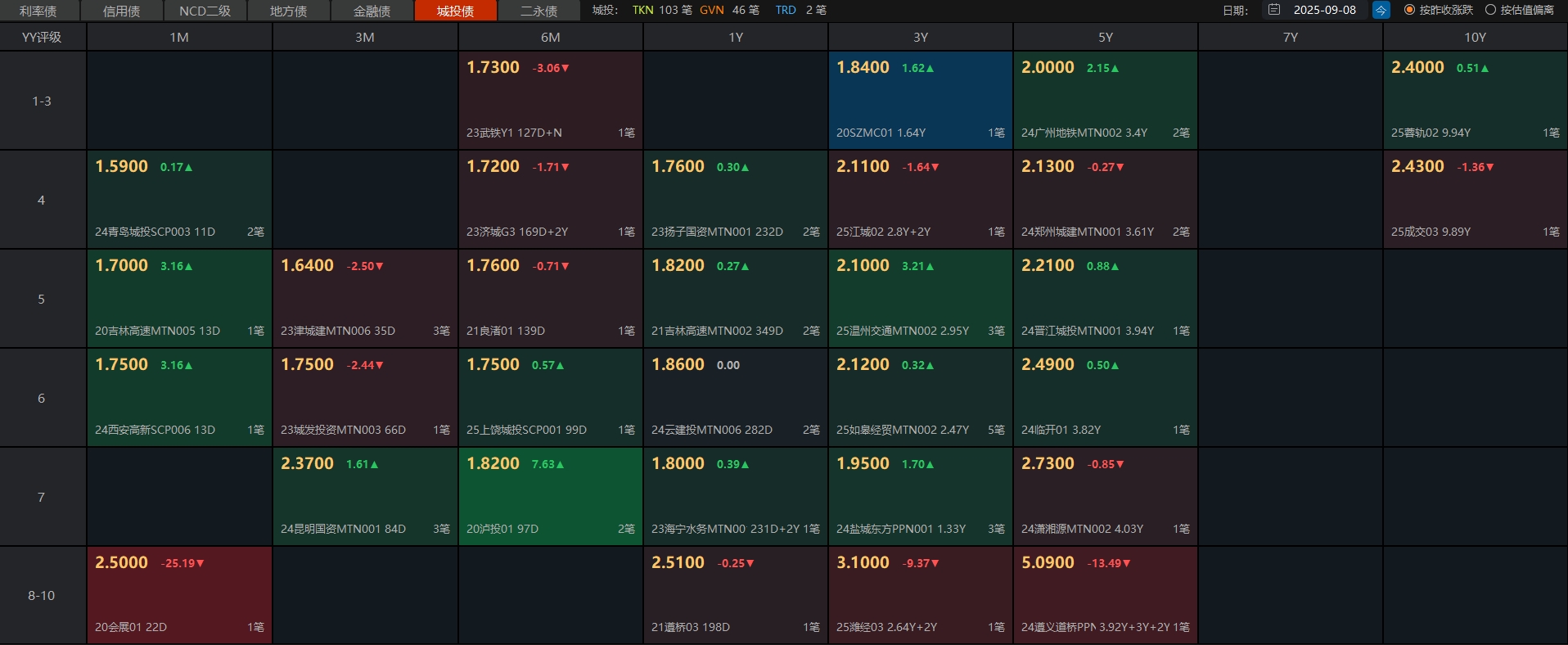Click the 3Y column header
This screenshot has height=645, width=1568.
[920, 37]
